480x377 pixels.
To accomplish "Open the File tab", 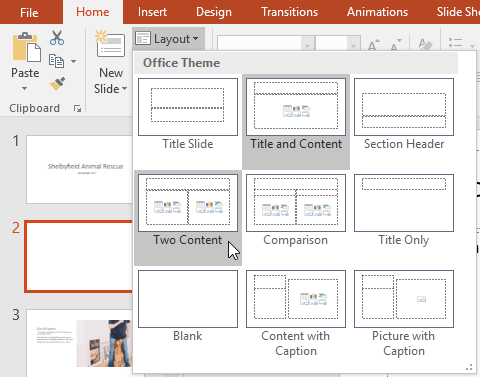I will 29,12.
